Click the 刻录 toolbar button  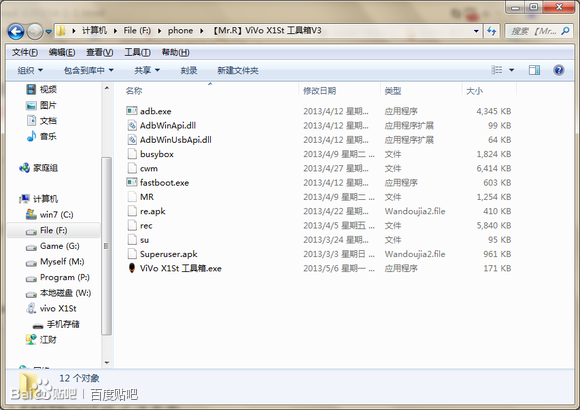[189, 70]
